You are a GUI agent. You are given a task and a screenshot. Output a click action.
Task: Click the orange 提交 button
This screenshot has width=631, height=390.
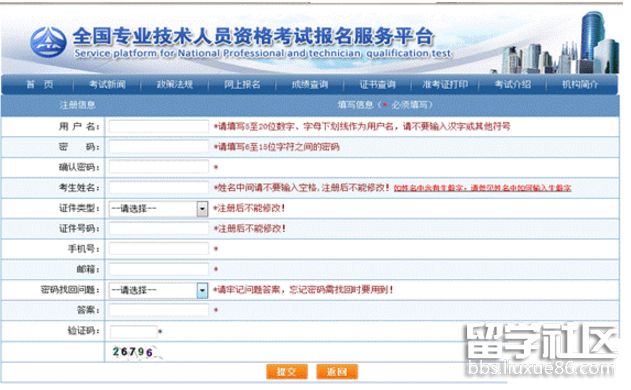(x=287, y=371)
